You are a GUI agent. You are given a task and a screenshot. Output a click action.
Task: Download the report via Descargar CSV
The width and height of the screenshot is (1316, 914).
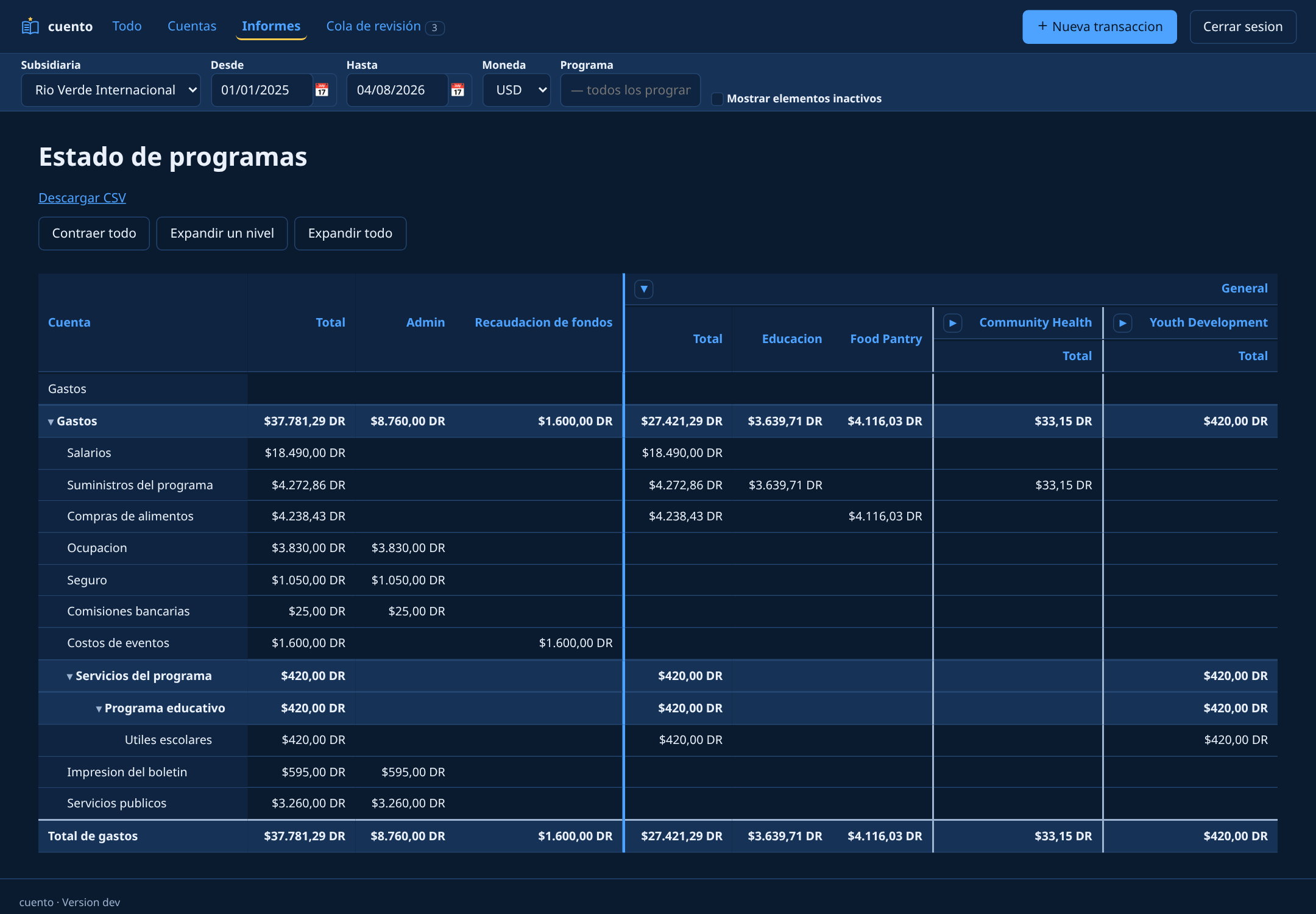[x=82, y=198]
